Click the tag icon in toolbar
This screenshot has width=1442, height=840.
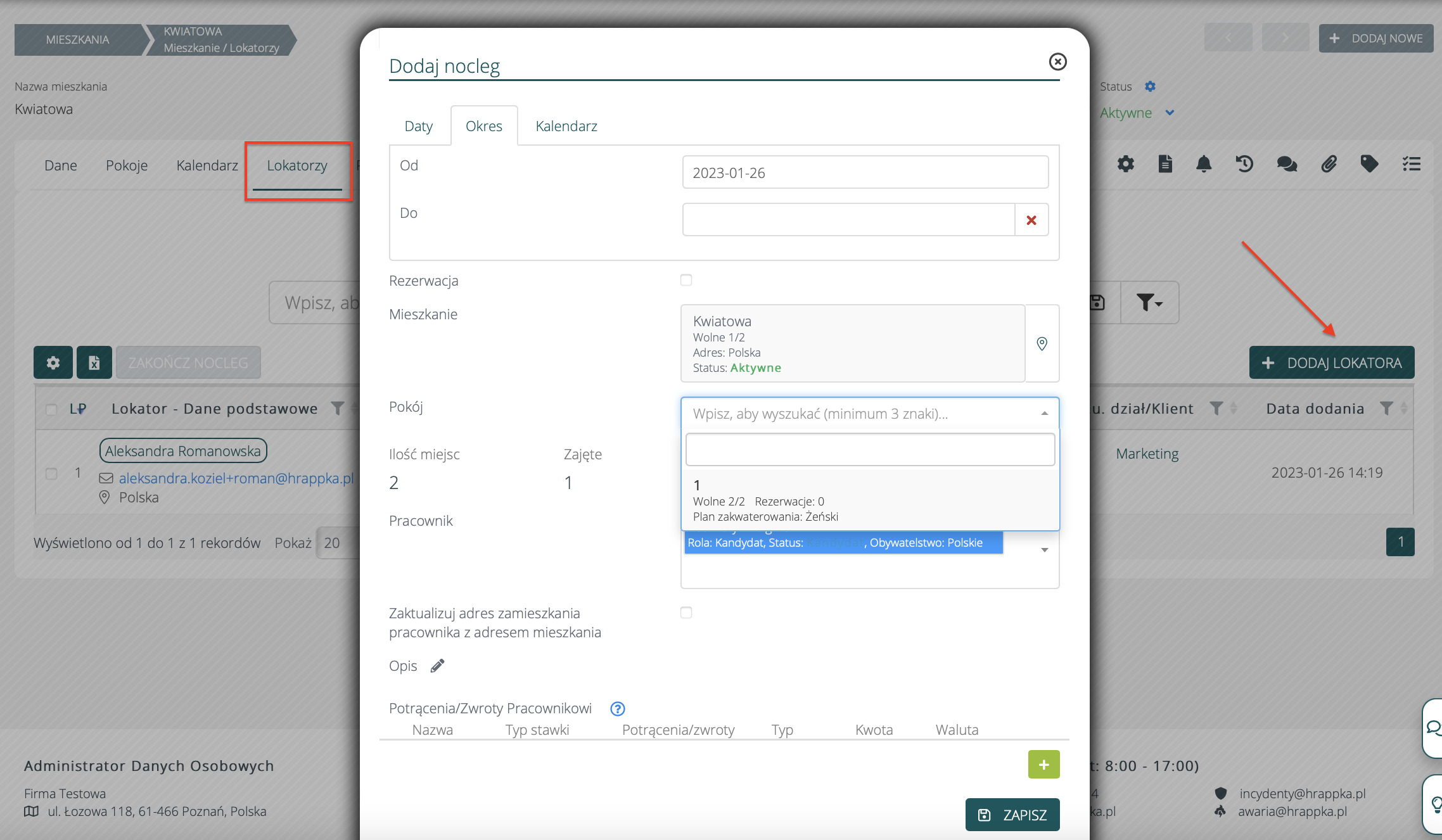[1369, 165]
